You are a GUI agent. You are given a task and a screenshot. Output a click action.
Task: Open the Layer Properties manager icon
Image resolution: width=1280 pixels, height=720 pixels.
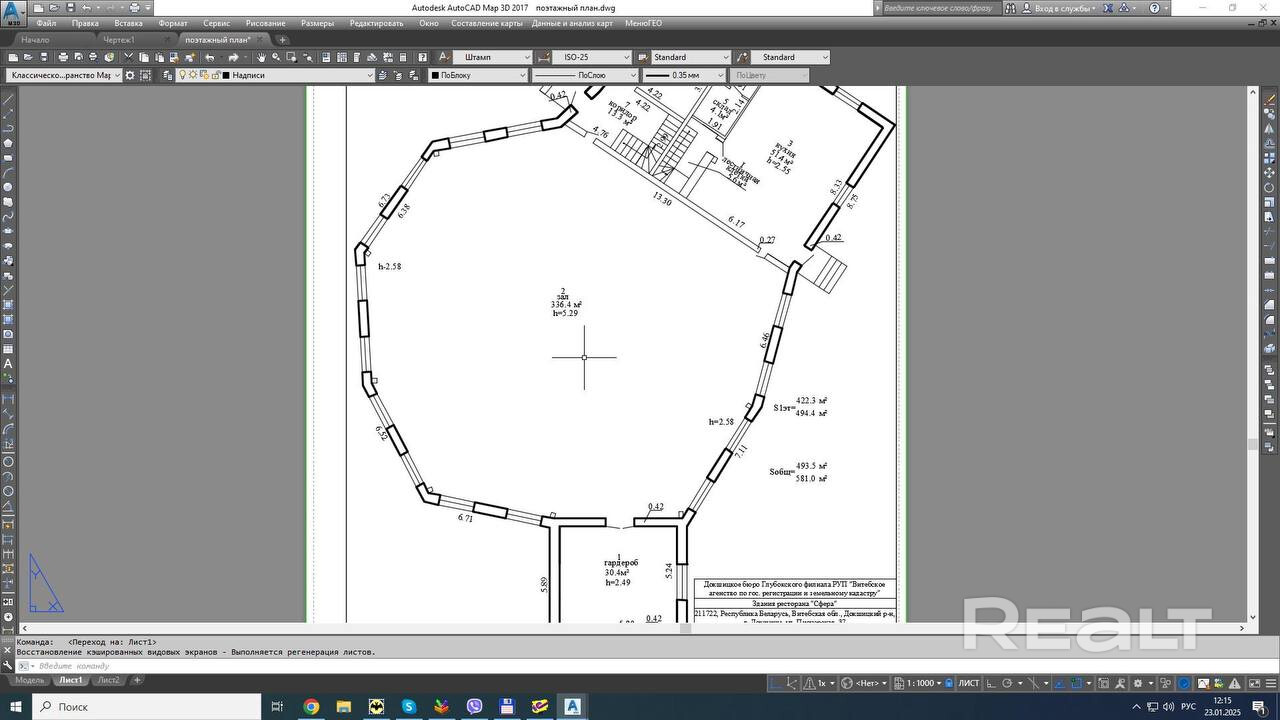(x=167, y=75)
